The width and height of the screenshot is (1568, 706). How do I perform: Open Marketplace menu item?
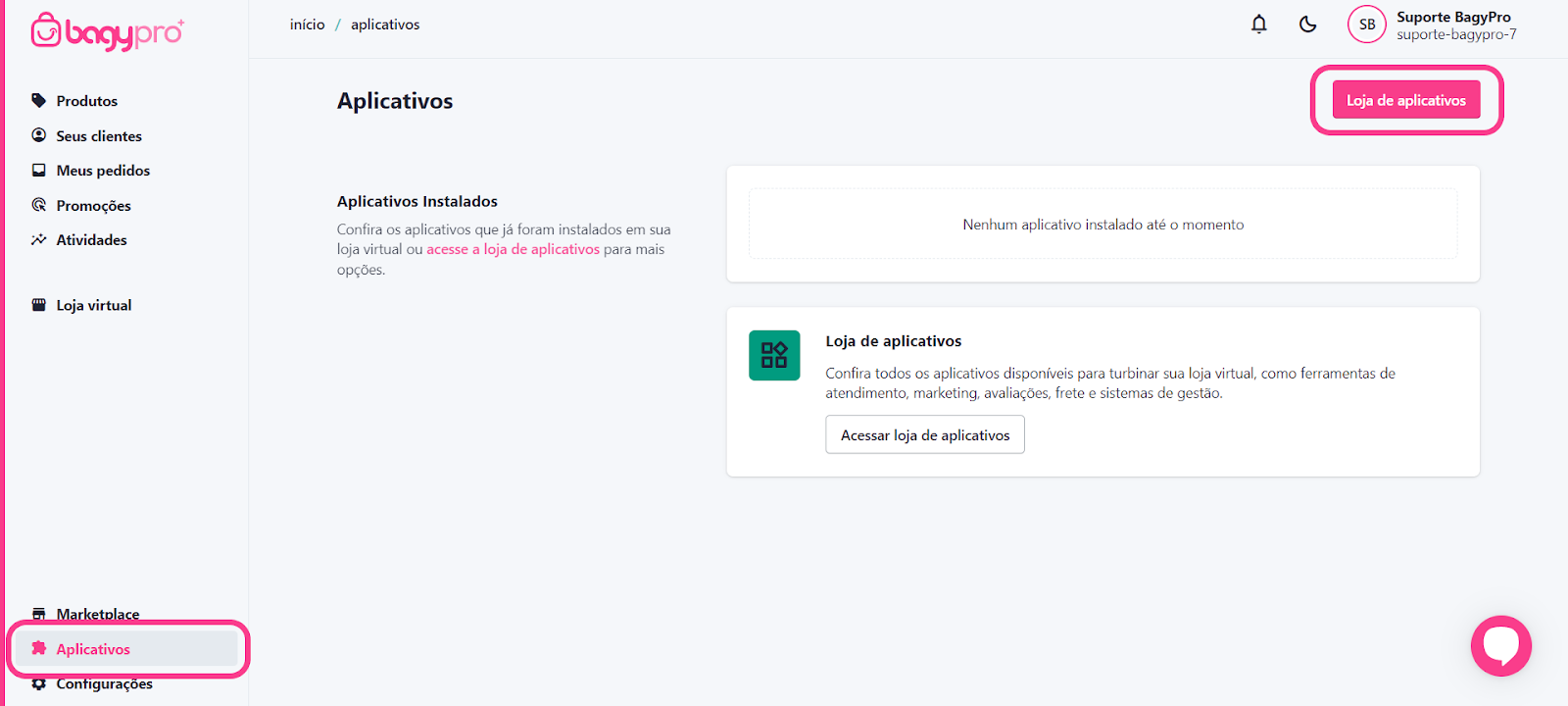97,614
